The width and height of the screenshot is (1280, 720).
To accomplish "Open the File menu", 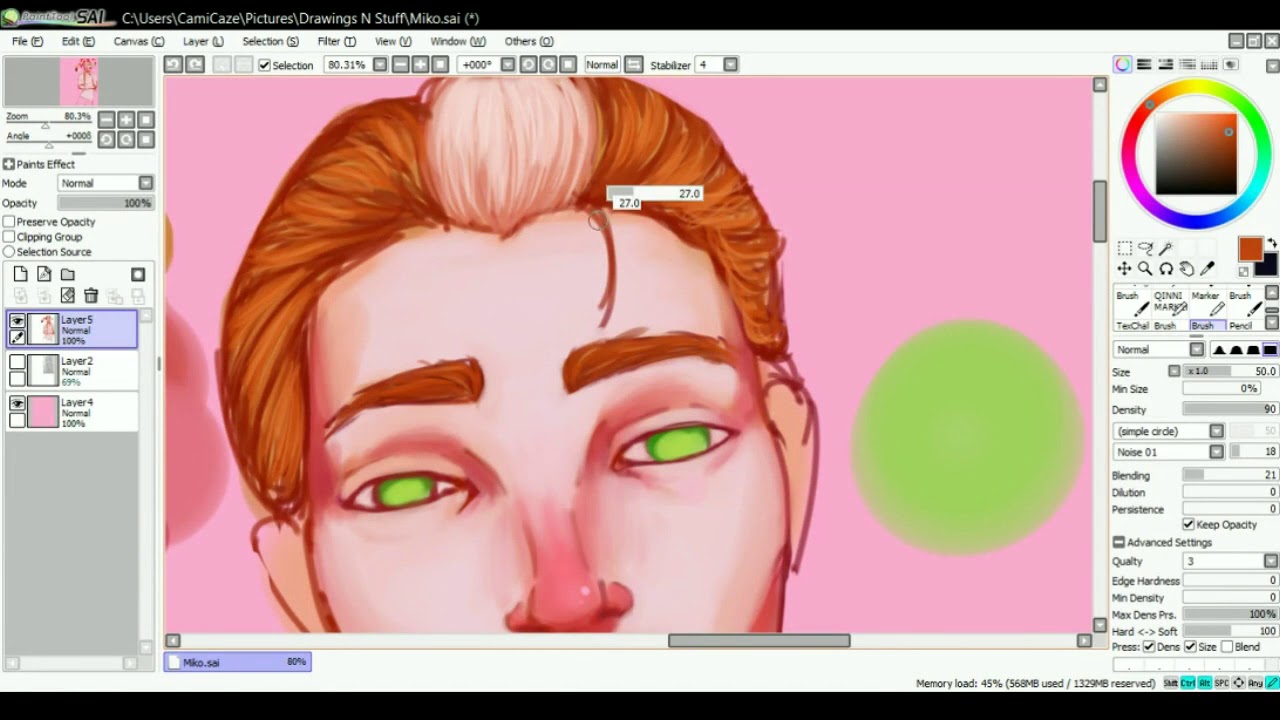I will point(27,41).
